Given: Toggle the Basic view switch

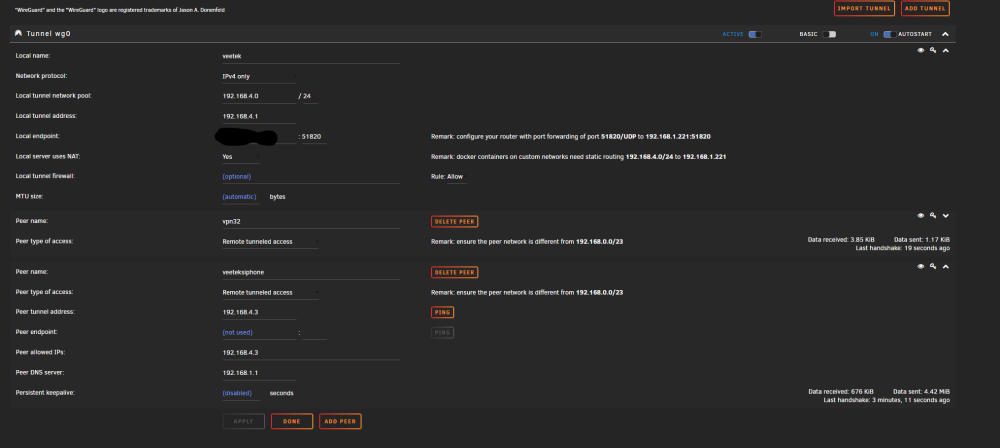Looking at the screenshot, I should 829,34.
